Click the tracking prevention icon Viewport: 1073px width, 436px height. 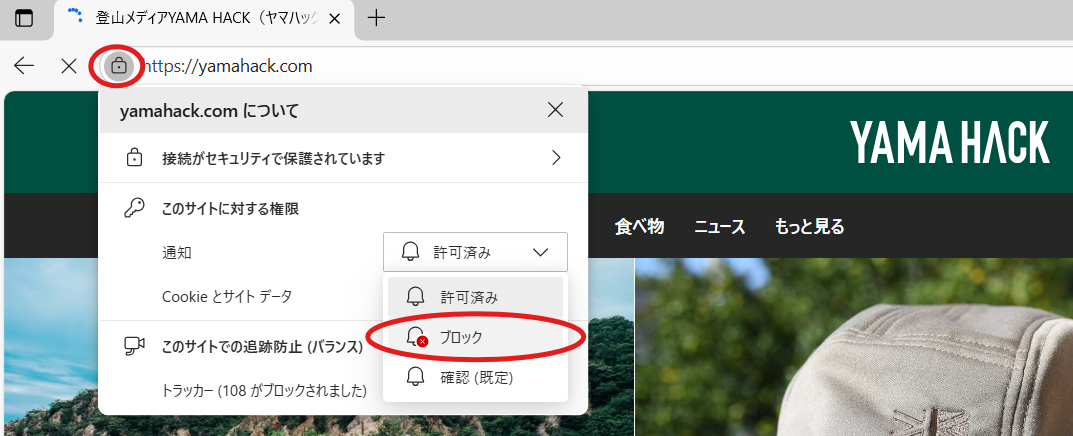tap(133, 347)
